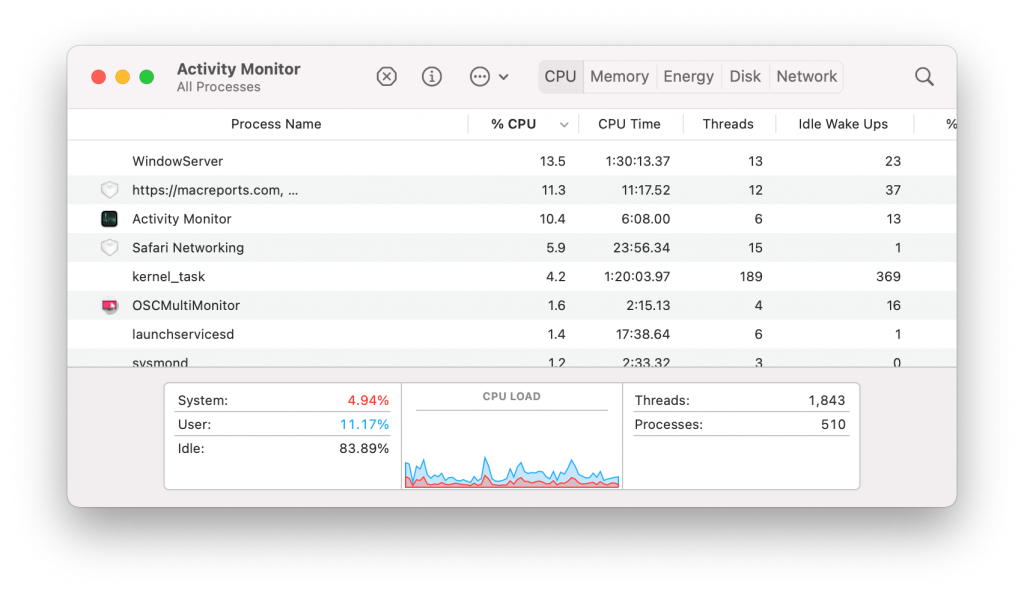Image resolution: width=1024 pixels, height=596 pixels.
Task: Select the kernel_task process row
Action: [512, 277]
